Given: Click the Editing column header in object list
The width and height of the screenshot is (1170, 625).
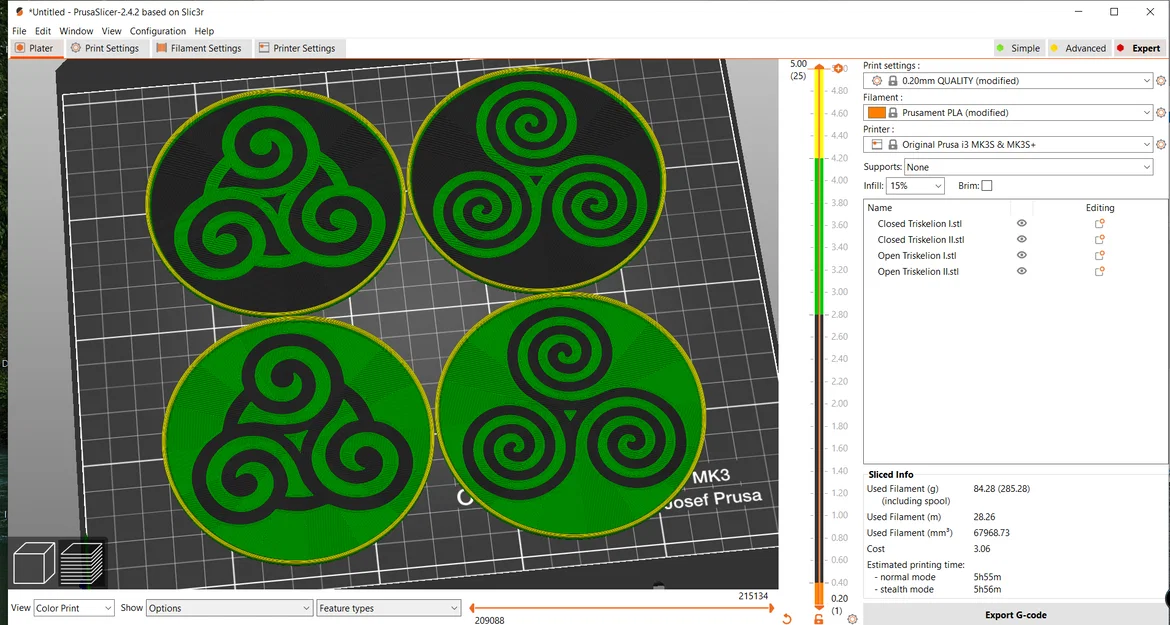Looking at the screenshot, I should 1100,207.
